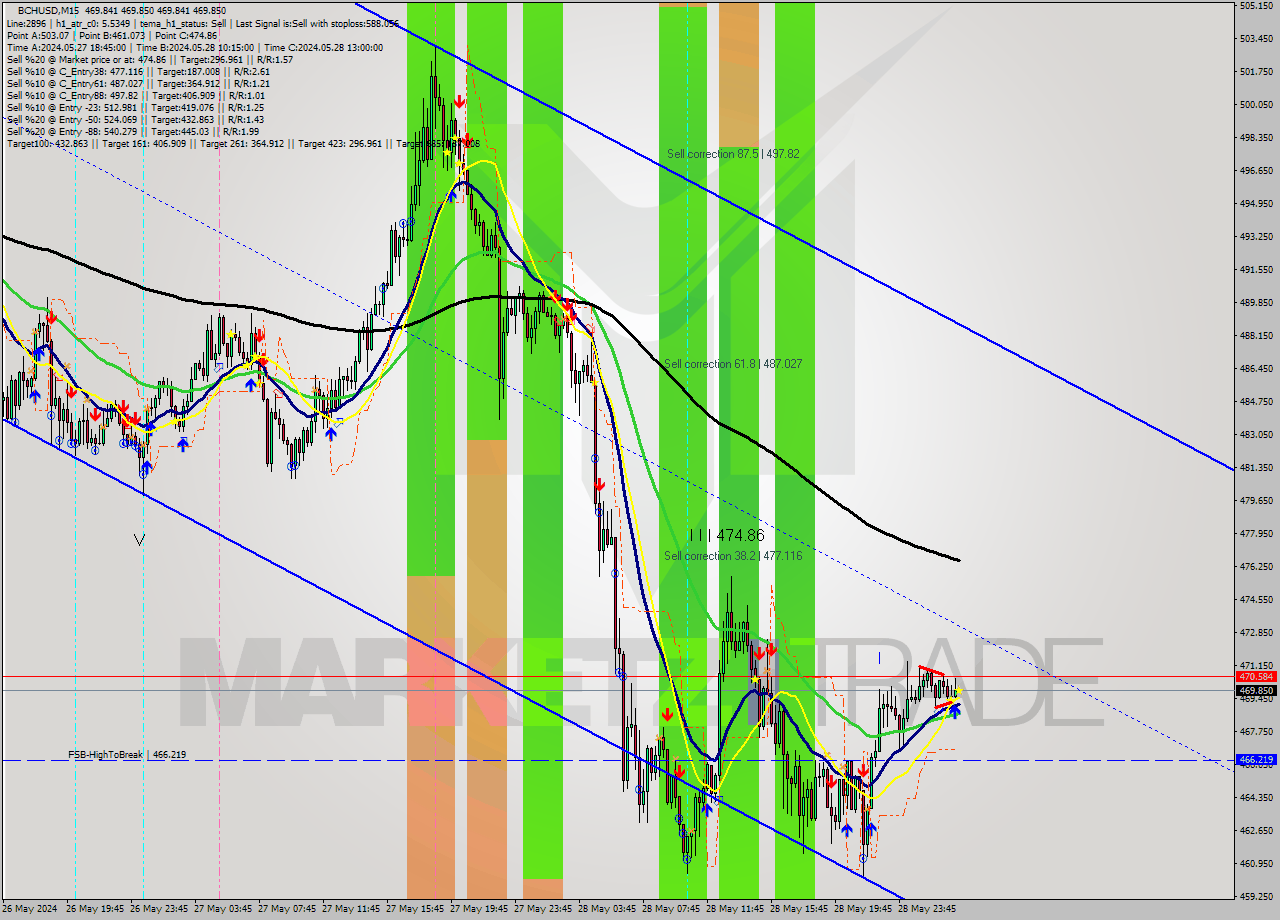Click '26 May 19:45' on the time axis
The width and height of the screenshot is (1280, 920).
[95, 910]
